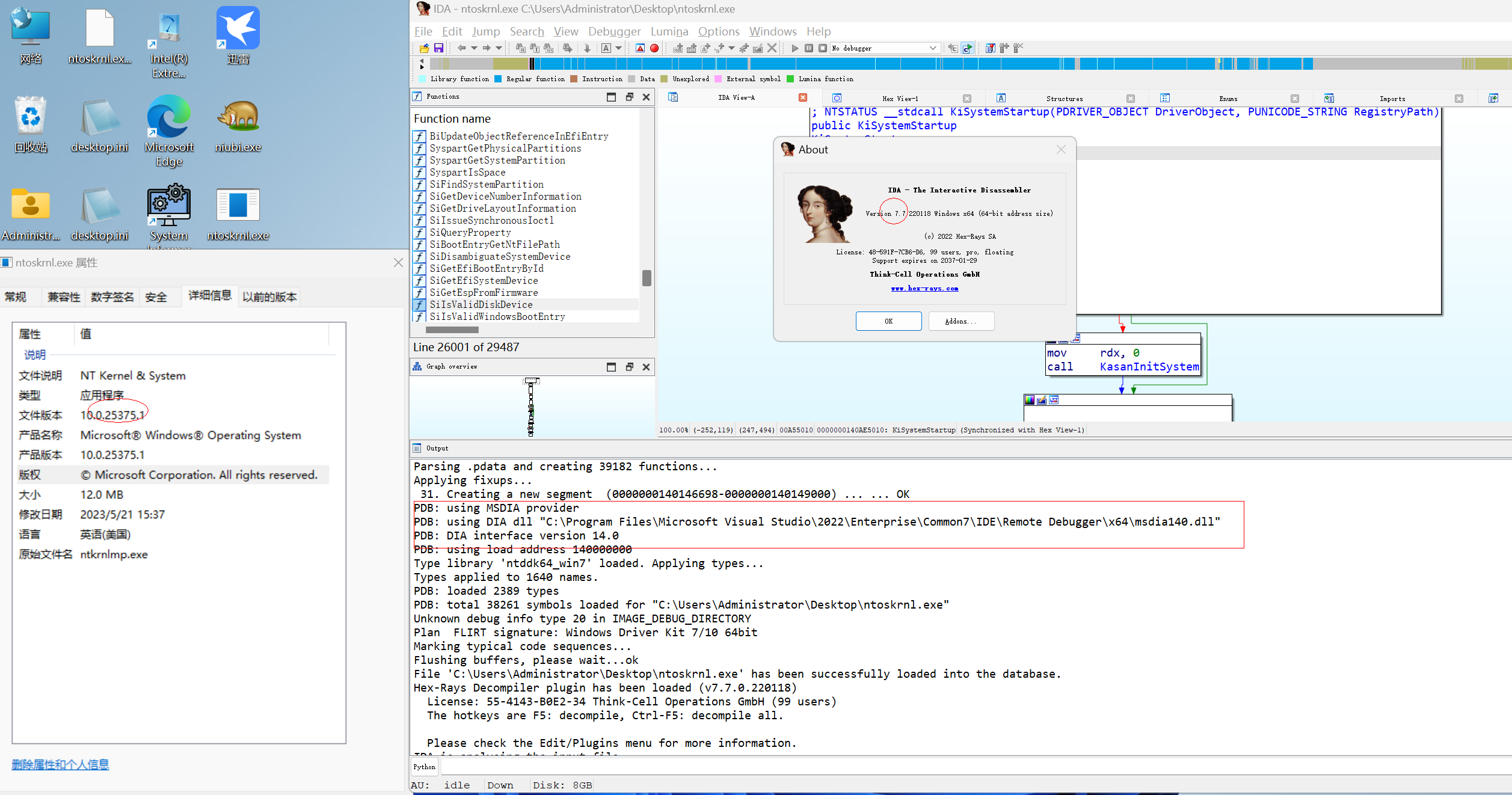The width and height of the screenshot is (1512, 795).
Task: Click the Stop process debugger icon
Action: [x=822, y=48]
